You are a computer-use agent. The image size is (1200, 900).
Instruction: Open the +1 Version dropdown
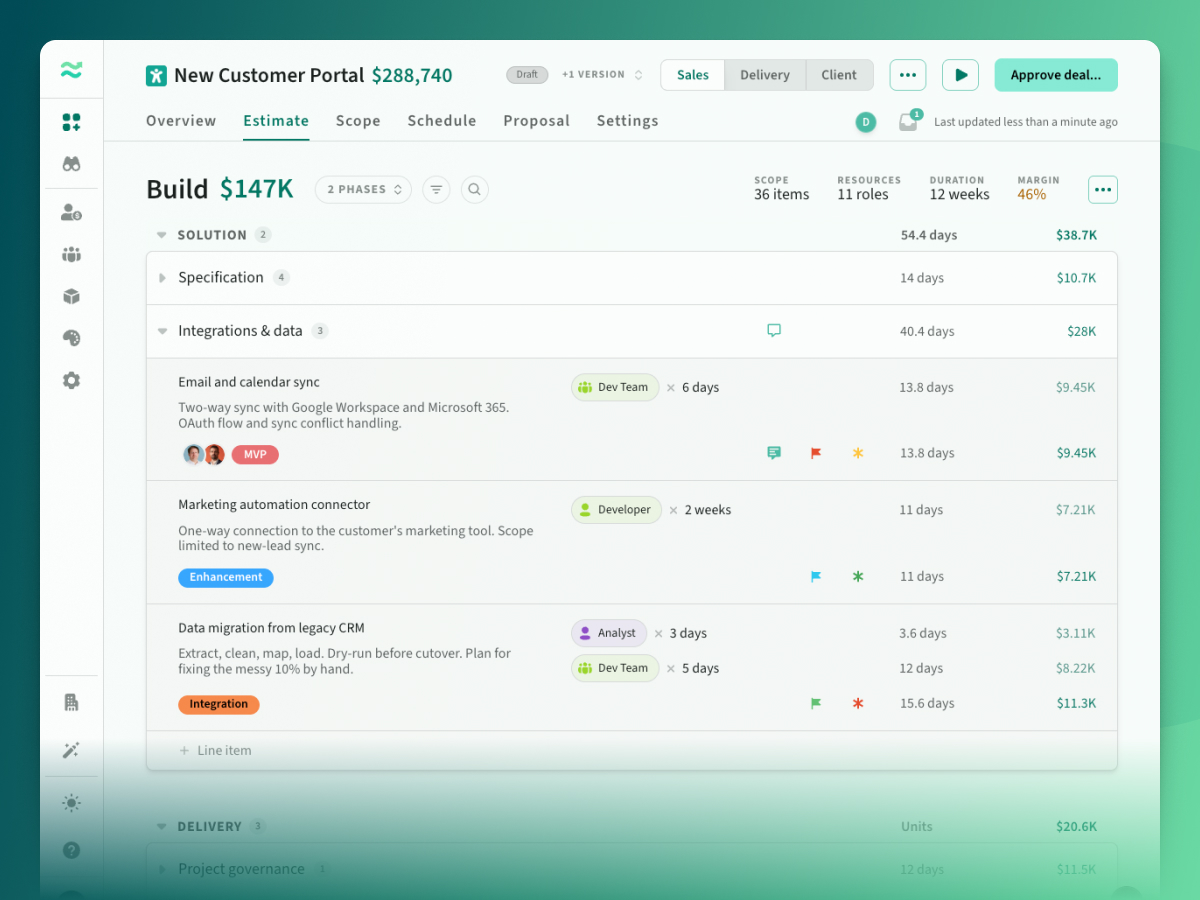point(602,75)
